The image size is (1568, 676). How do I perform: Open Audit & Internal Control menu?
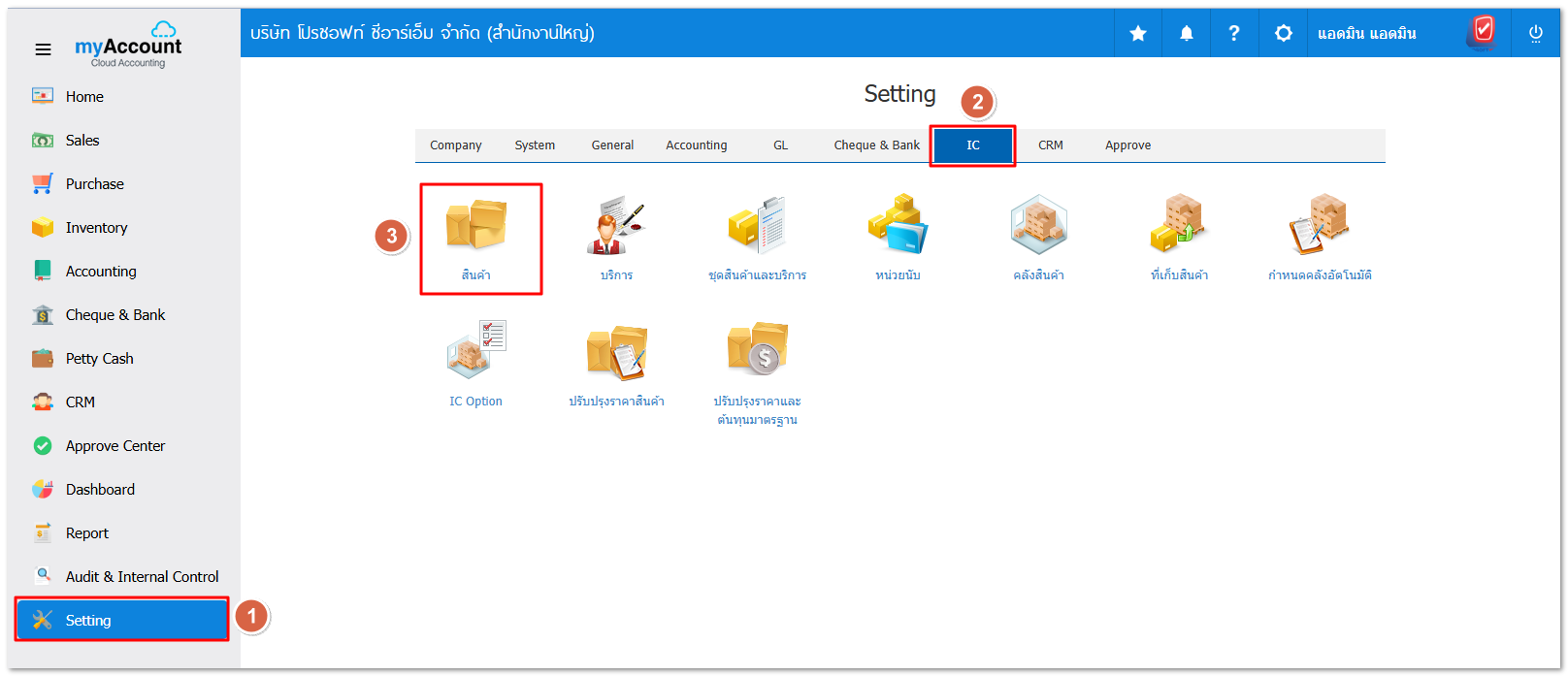pos(142,577)
